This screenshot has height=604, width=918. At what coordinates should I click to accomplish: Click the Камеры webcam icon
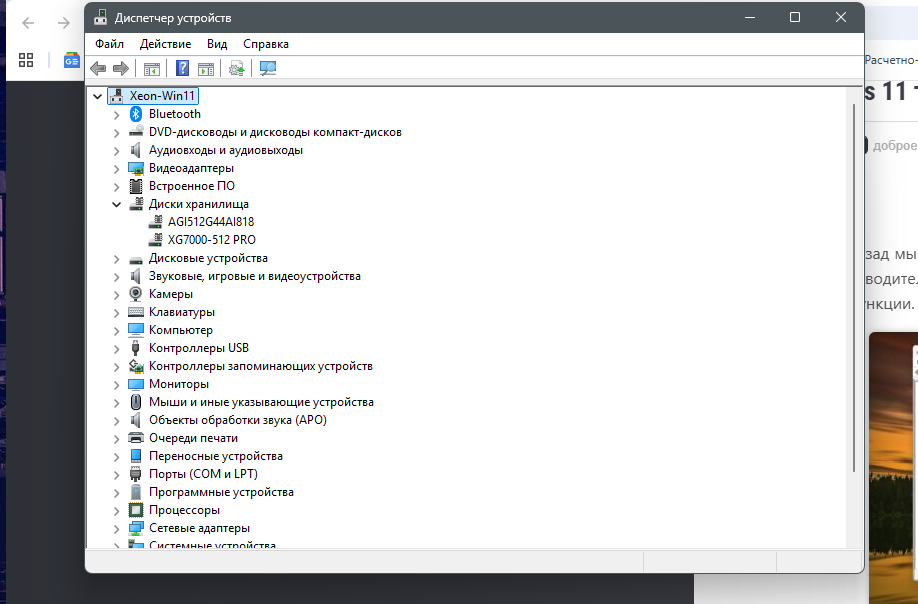point(136,294)
